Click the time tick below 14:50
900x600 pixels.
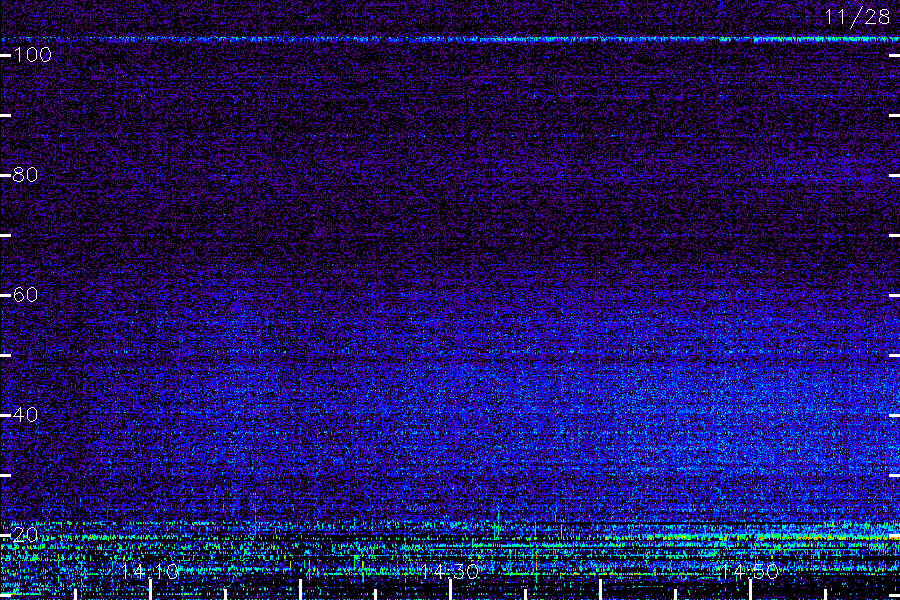pyautogui.click(x=750, y=590)
